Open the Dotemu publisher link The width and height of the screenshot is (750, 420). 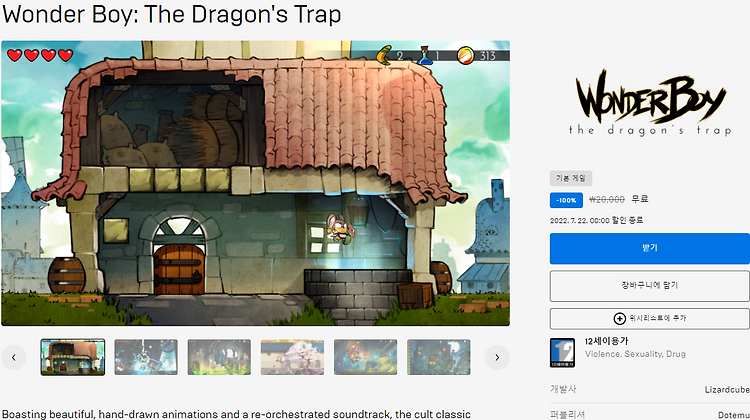pyautogui.click(x=733, y=414)
